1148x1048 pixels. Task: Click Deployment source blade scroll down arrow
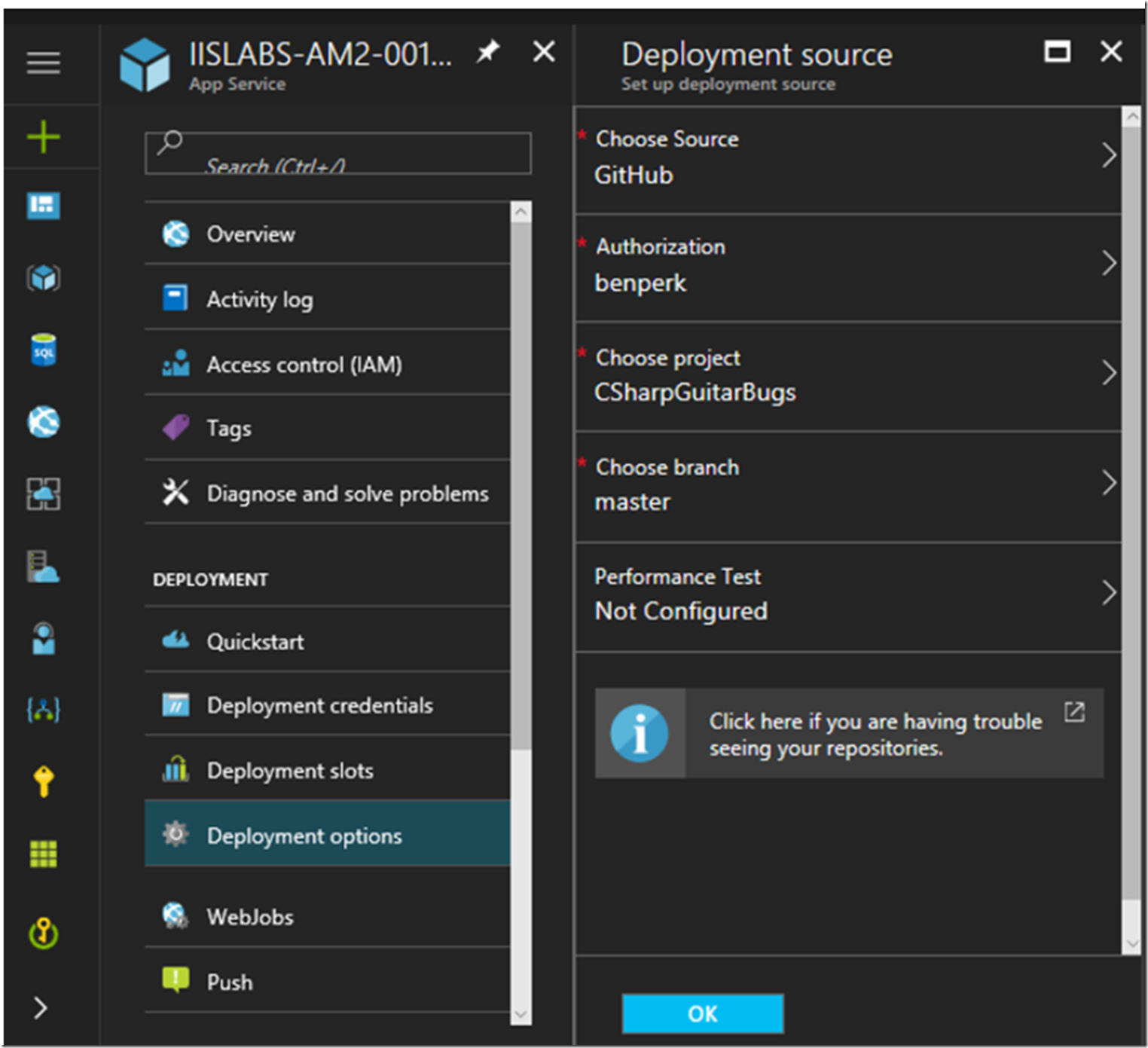[1131, 944]
